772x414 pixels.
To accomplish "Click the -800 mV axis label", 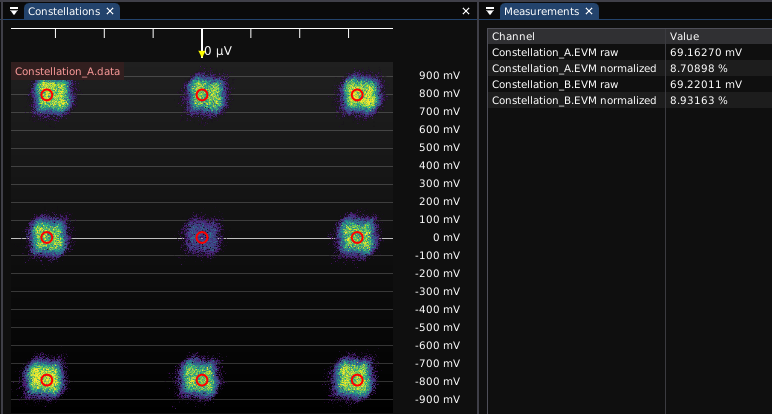I will click(x=437, y=382).
